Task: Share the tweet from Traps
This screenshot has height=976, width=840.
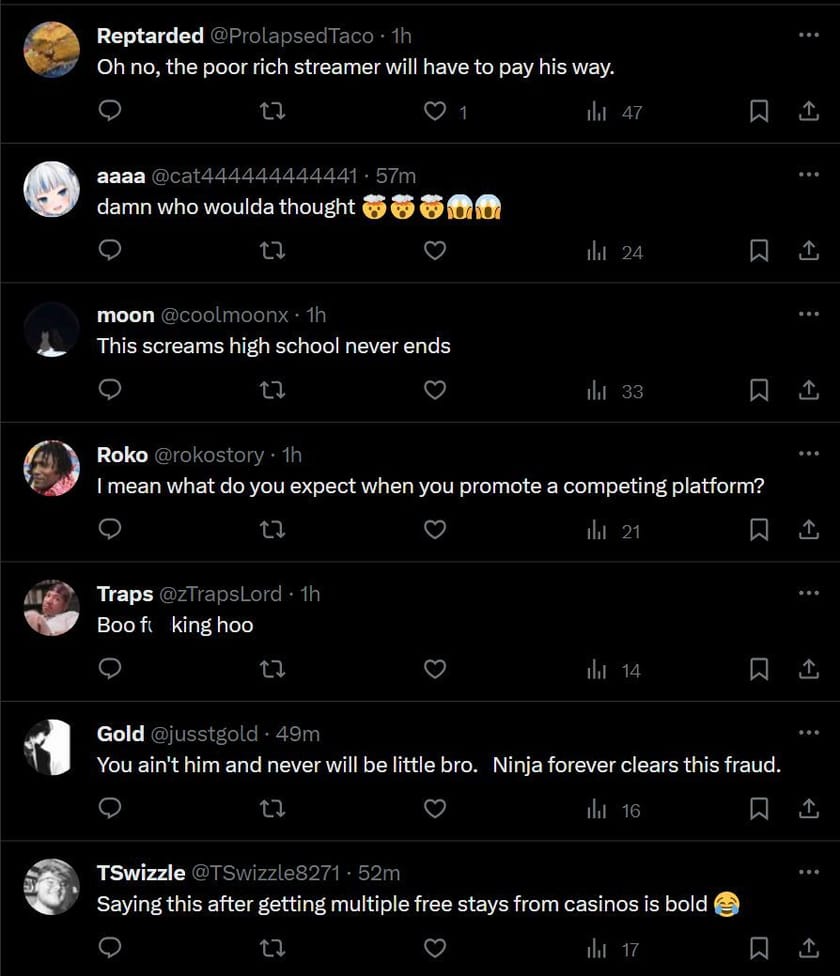Action: click(x=808, y=670)
